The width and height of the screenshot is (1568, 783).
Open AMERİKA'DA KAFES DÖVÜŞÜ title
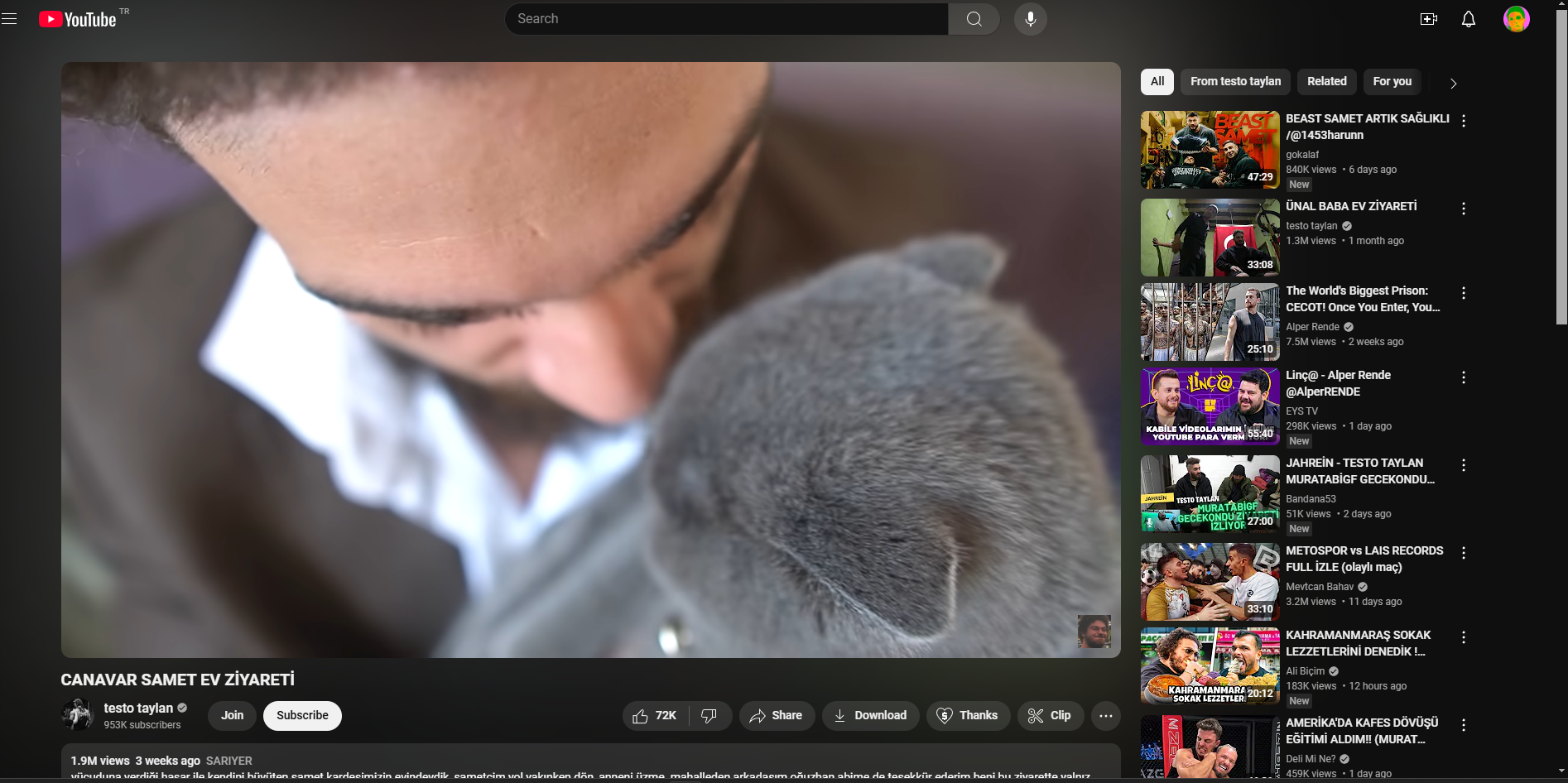(1362, 731)
